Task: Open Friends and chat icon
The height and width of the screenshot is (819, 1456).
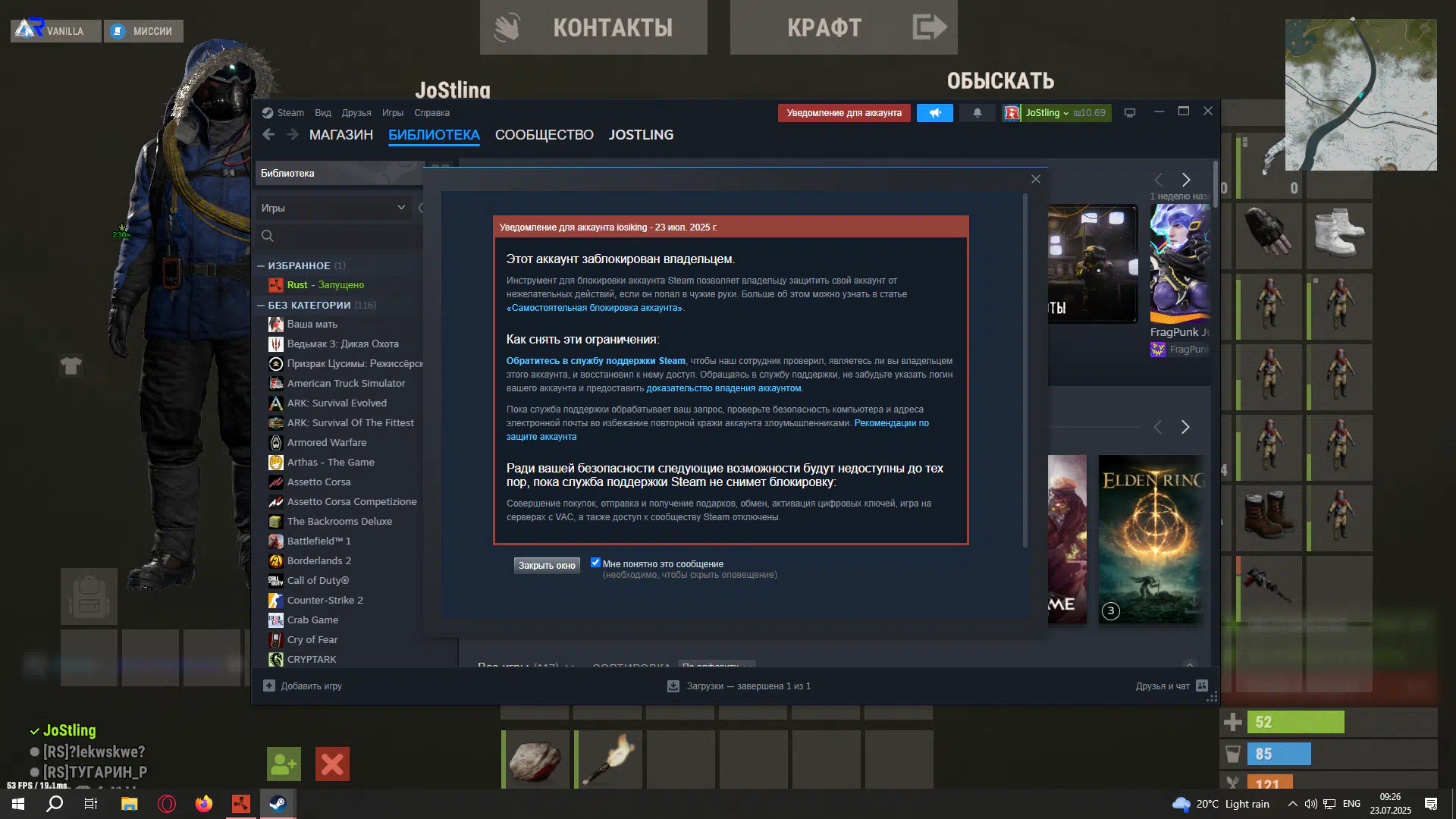Action: (x=1201, y=686)
